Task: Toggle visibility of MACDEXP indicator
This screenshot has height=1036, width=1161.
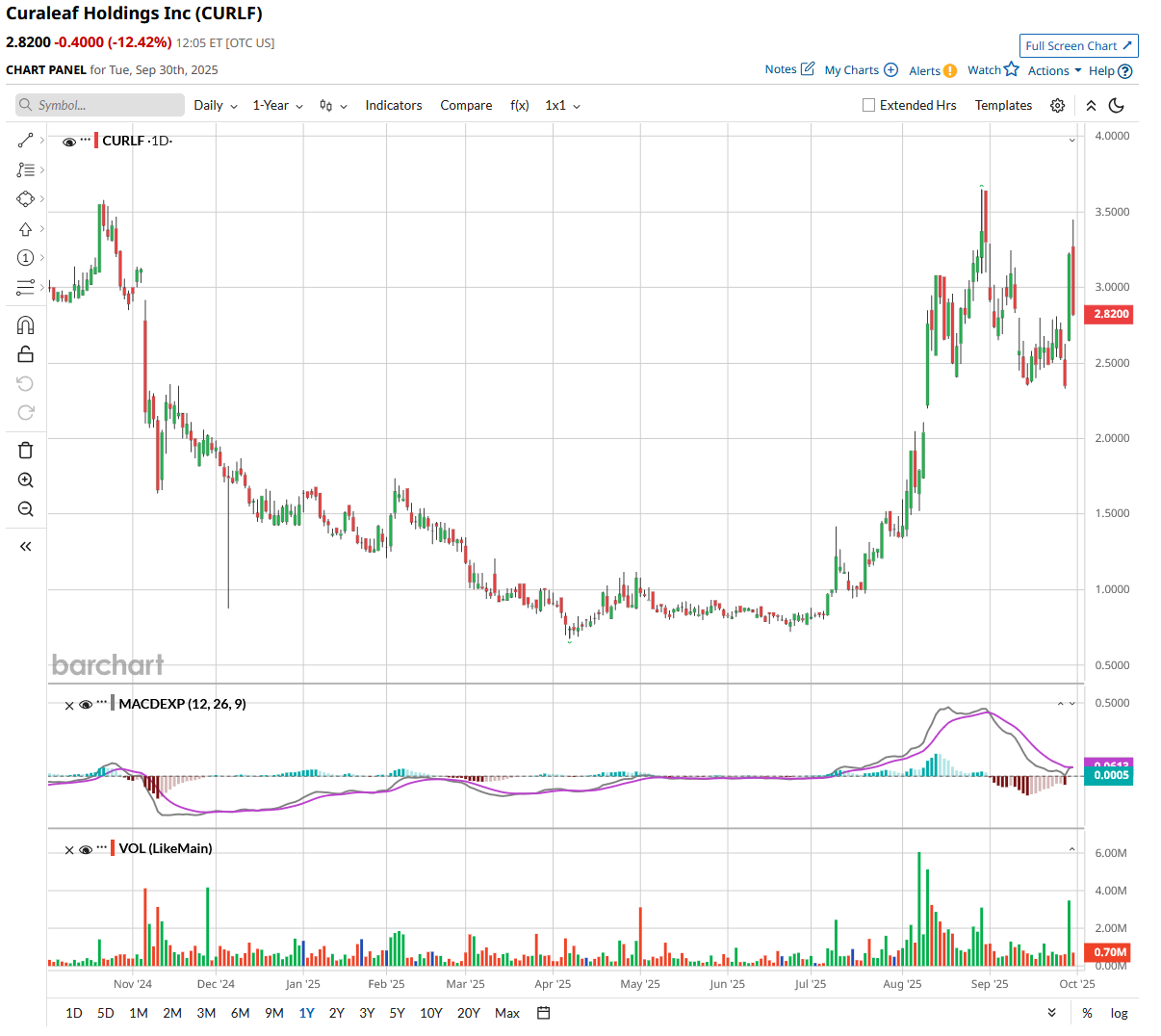Action: [x=86, y=705]
